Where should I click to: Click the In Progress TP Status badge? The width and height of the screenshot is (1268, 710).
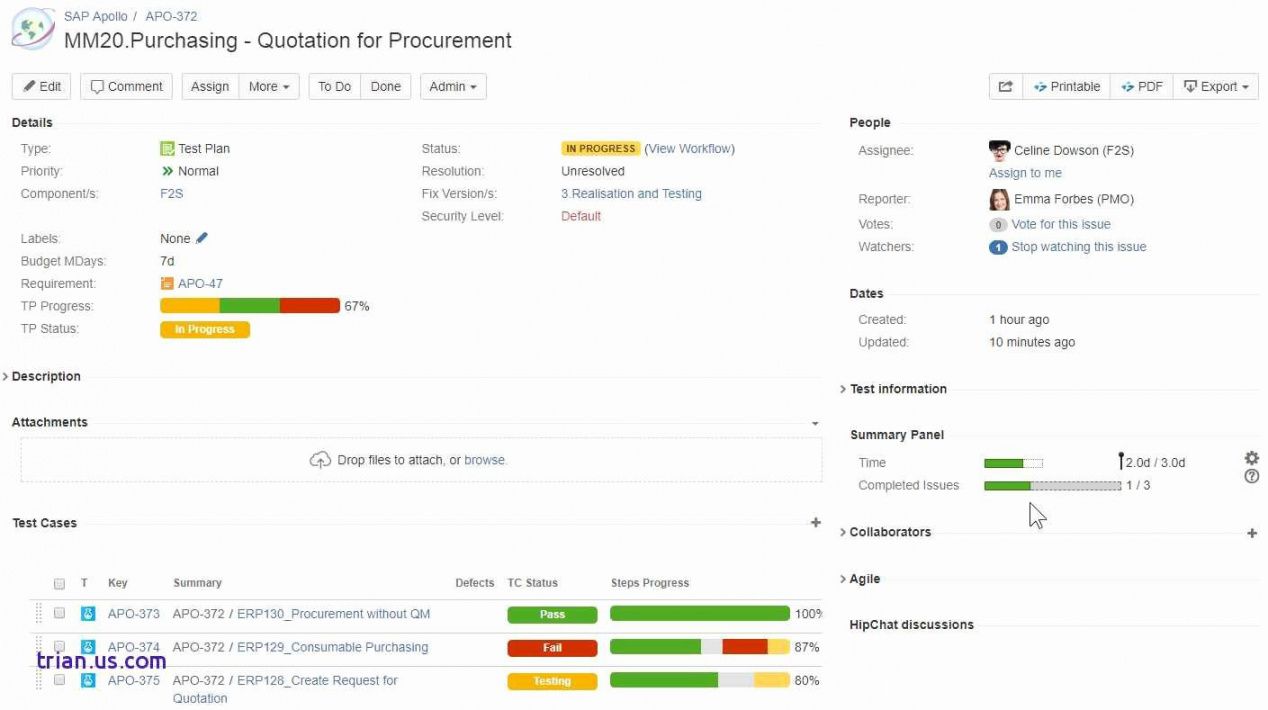pyautogui.click(x=205, y=329)
